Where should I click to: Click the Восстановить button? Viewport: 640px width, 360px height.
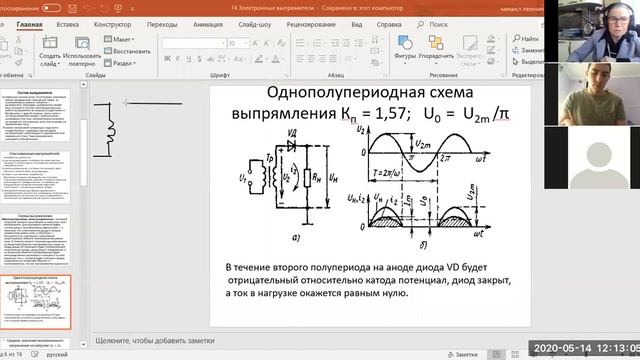(x=127, y=51)
